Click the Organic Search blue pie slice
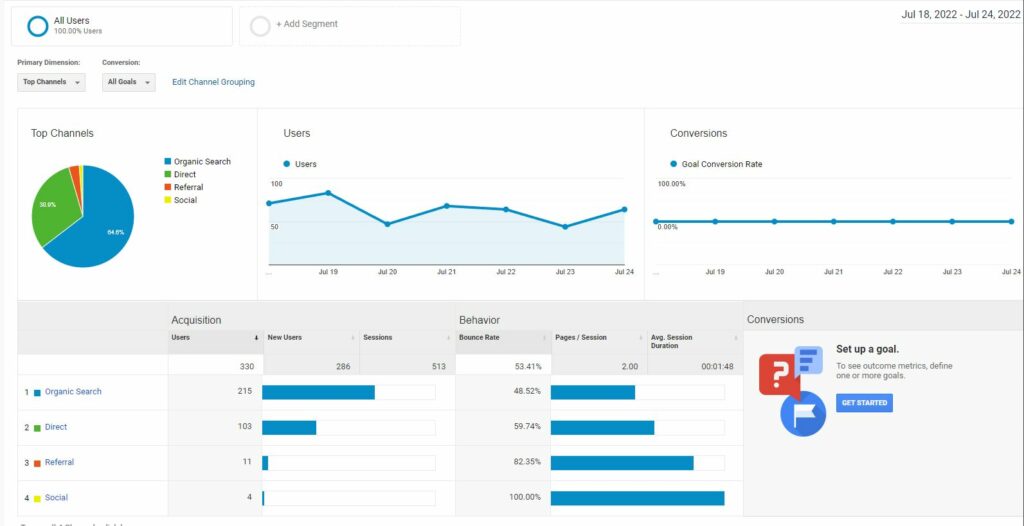This screenshot has height=526, width=1024. [100, 225]
